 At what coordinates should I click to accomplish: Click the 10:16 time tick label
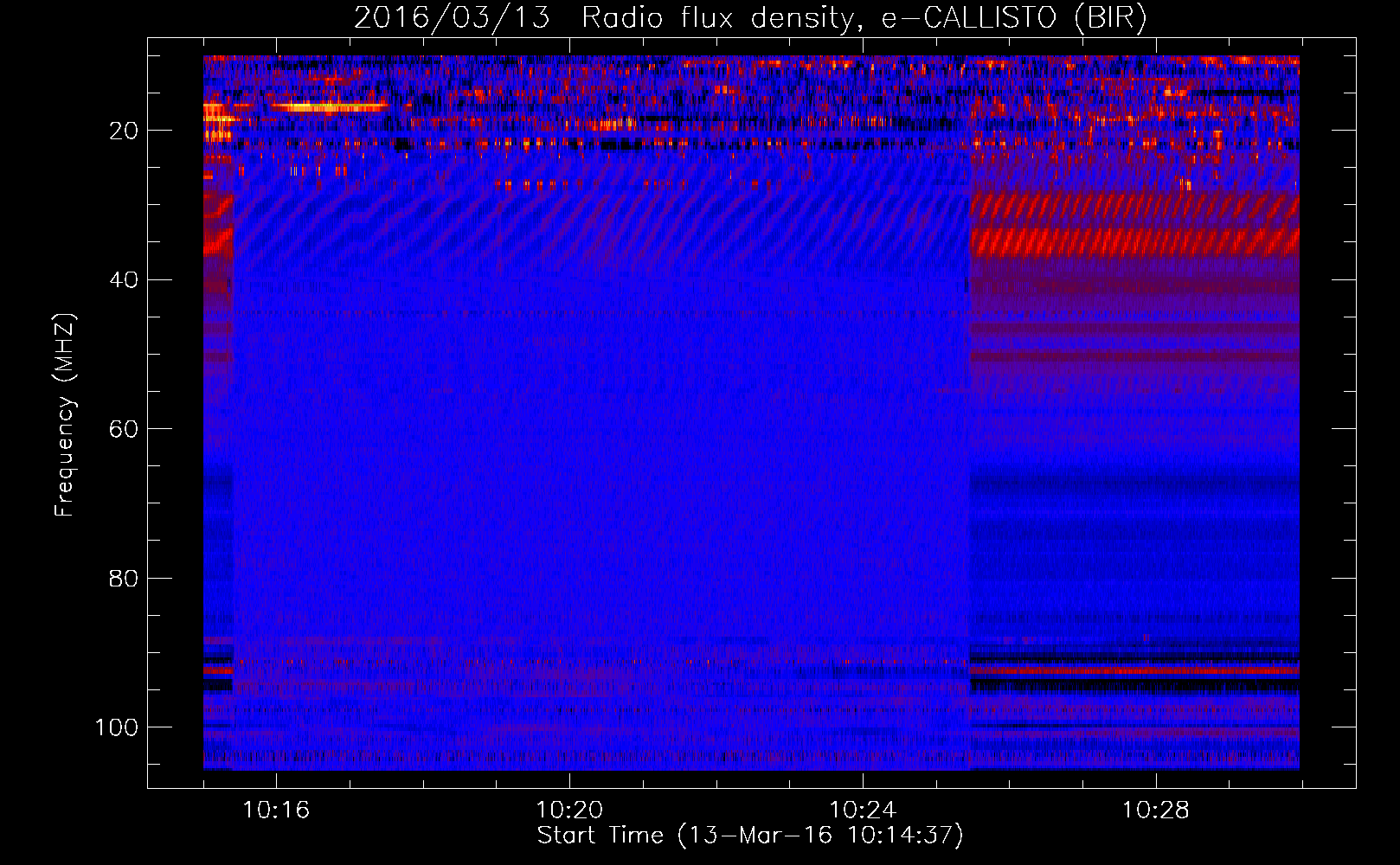276,811
